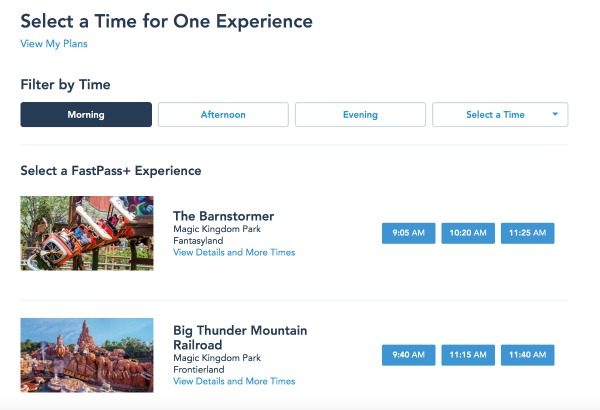Pick the 10:20 AM Barnstormer slot
The width and height of the screenshot is (600, 410).
click(x=468, y=233)
